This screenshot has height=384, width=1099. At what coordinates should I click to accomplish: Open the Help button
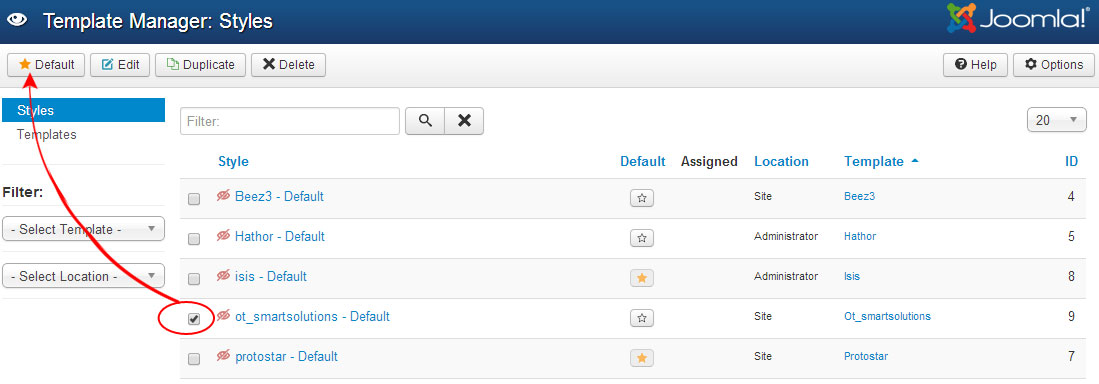click(975, 64)
